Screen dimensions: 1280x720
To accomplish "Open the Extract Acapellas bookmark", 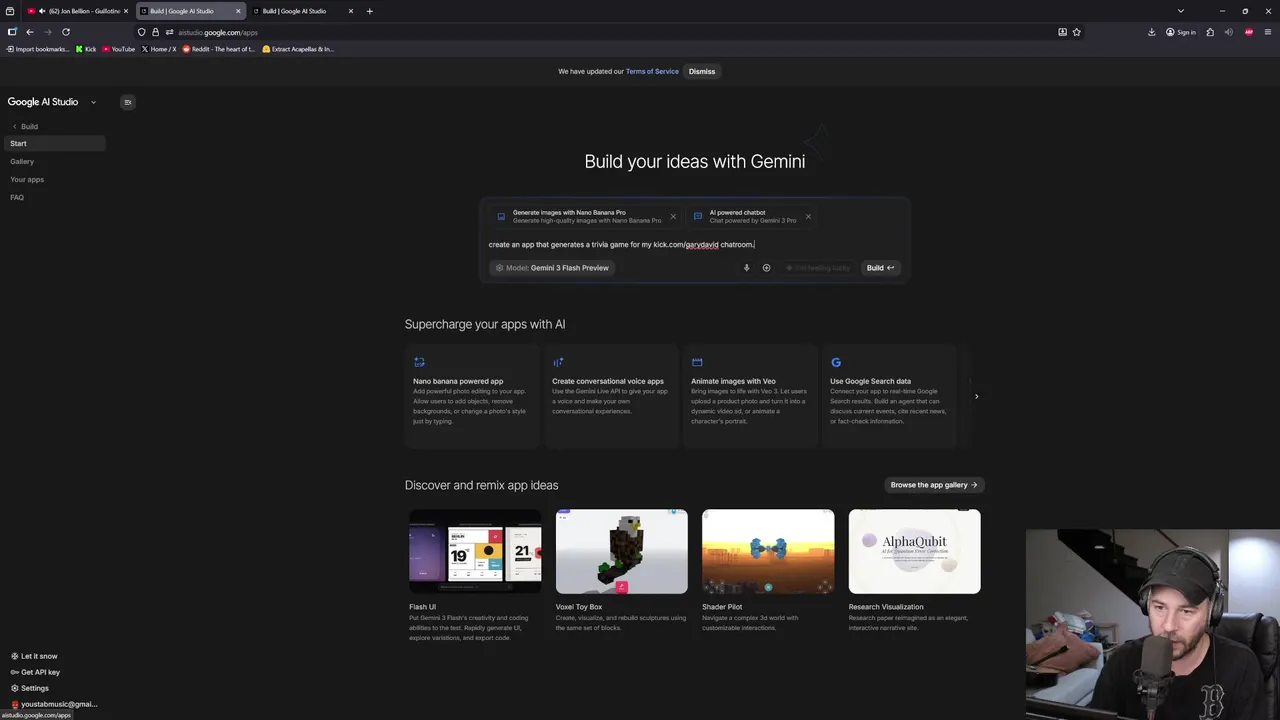I will coord(298,49).
